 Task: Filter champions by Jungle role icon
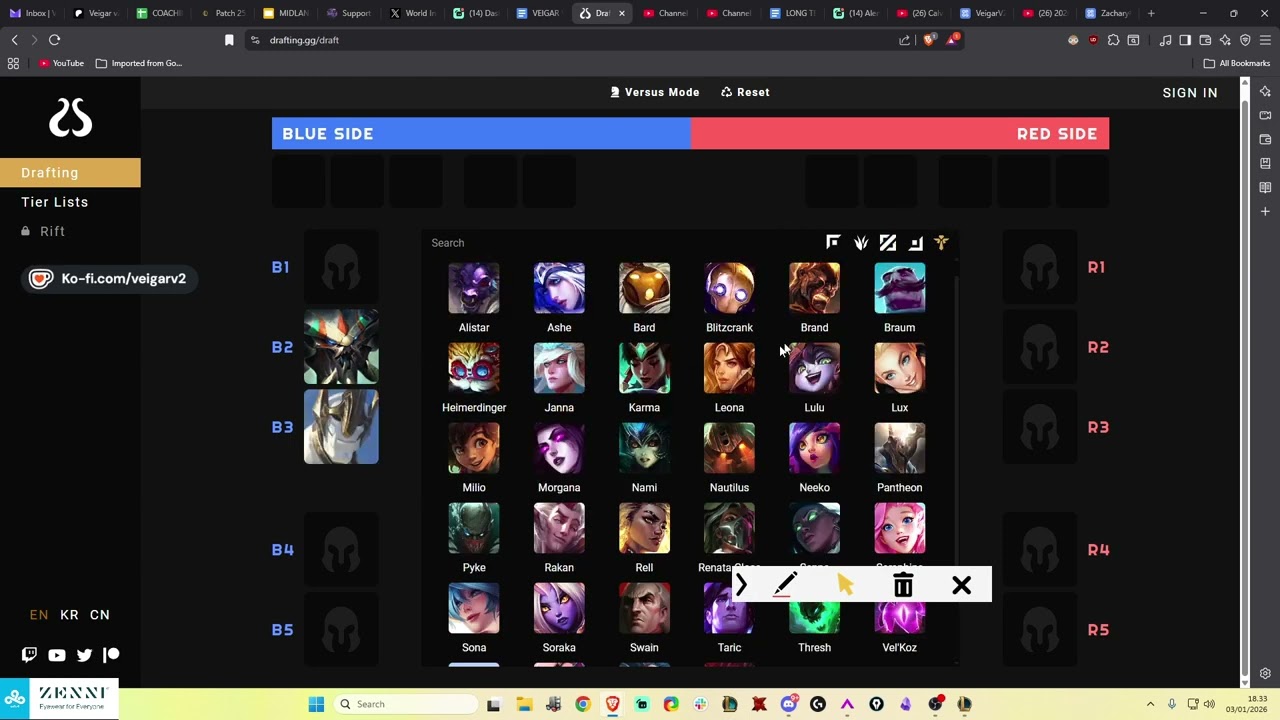click(861, 242)
